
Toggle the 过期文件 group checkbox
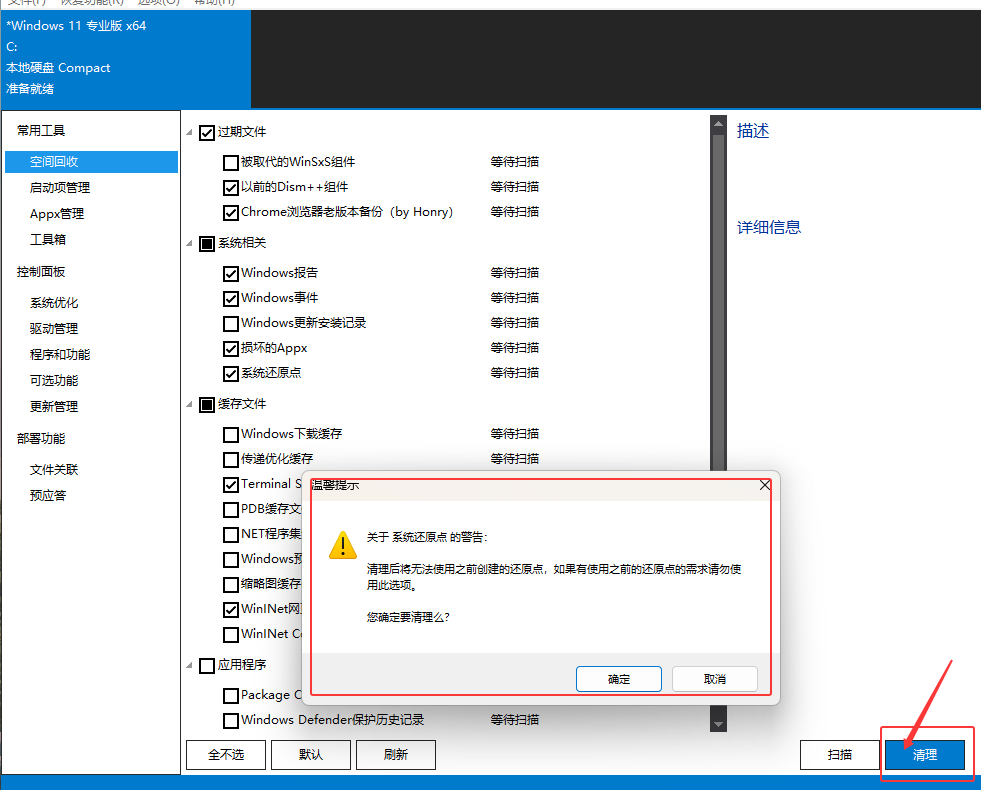(x=206, y=133)
